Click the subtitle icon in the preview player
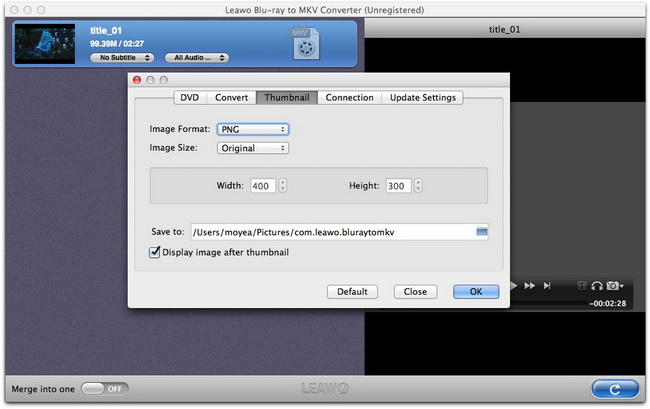Image resolution: width=650 pixels, height=409 pixels. tap(582, 286)
